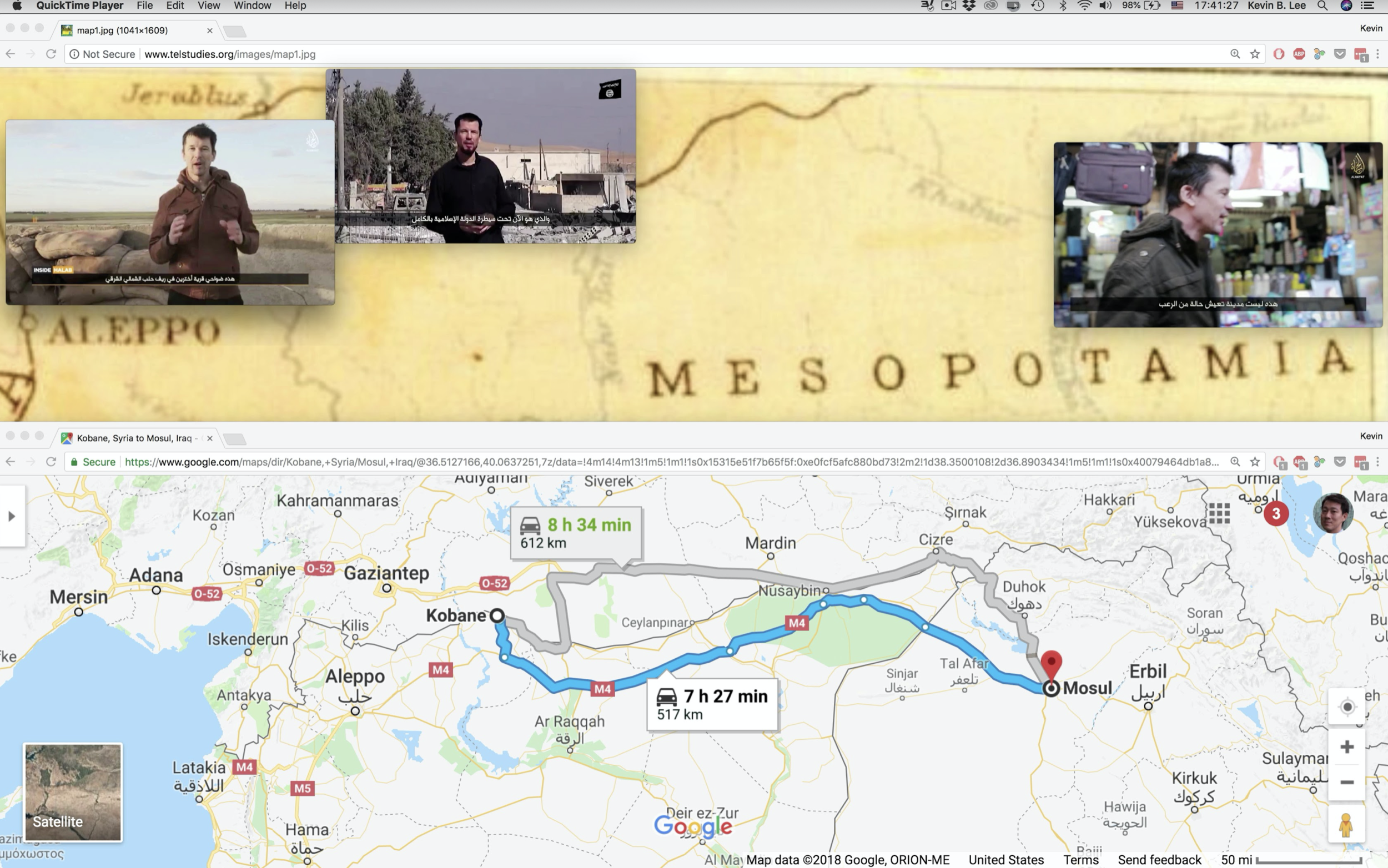Click the Google Maps URL address field
Image resolution: width=1388 pixels, height=868 pixels.
(x=671, y=462)
